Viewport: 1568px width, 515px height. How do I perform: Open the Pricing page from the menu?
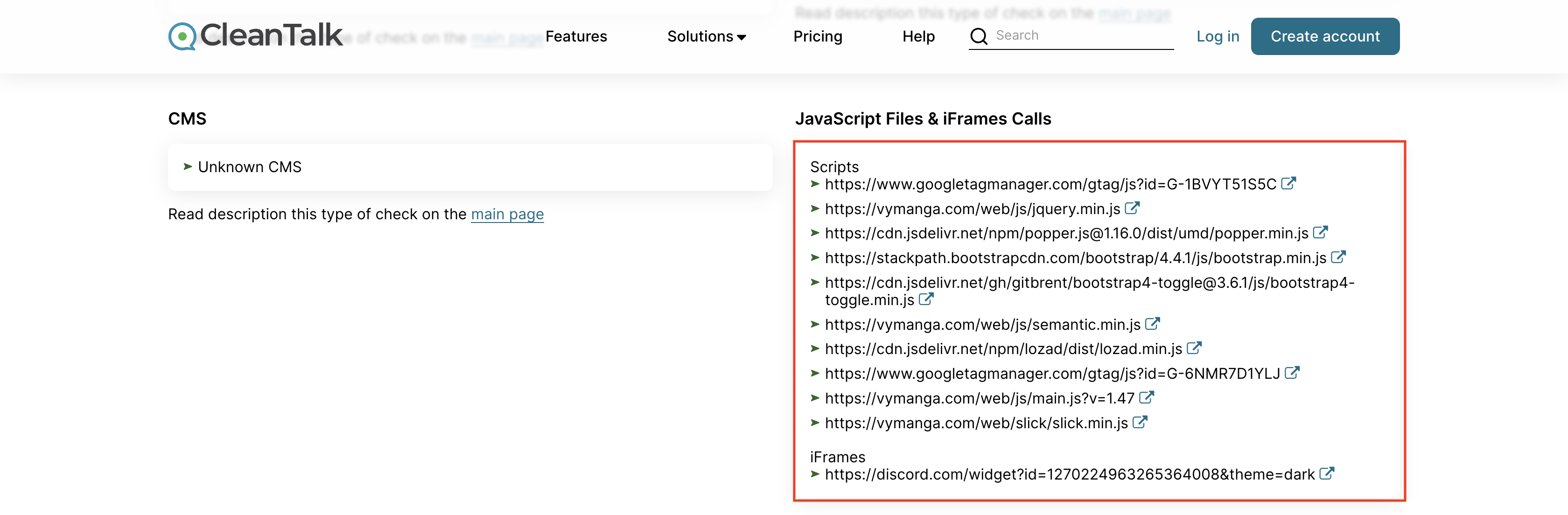click(x=818, y=36)
